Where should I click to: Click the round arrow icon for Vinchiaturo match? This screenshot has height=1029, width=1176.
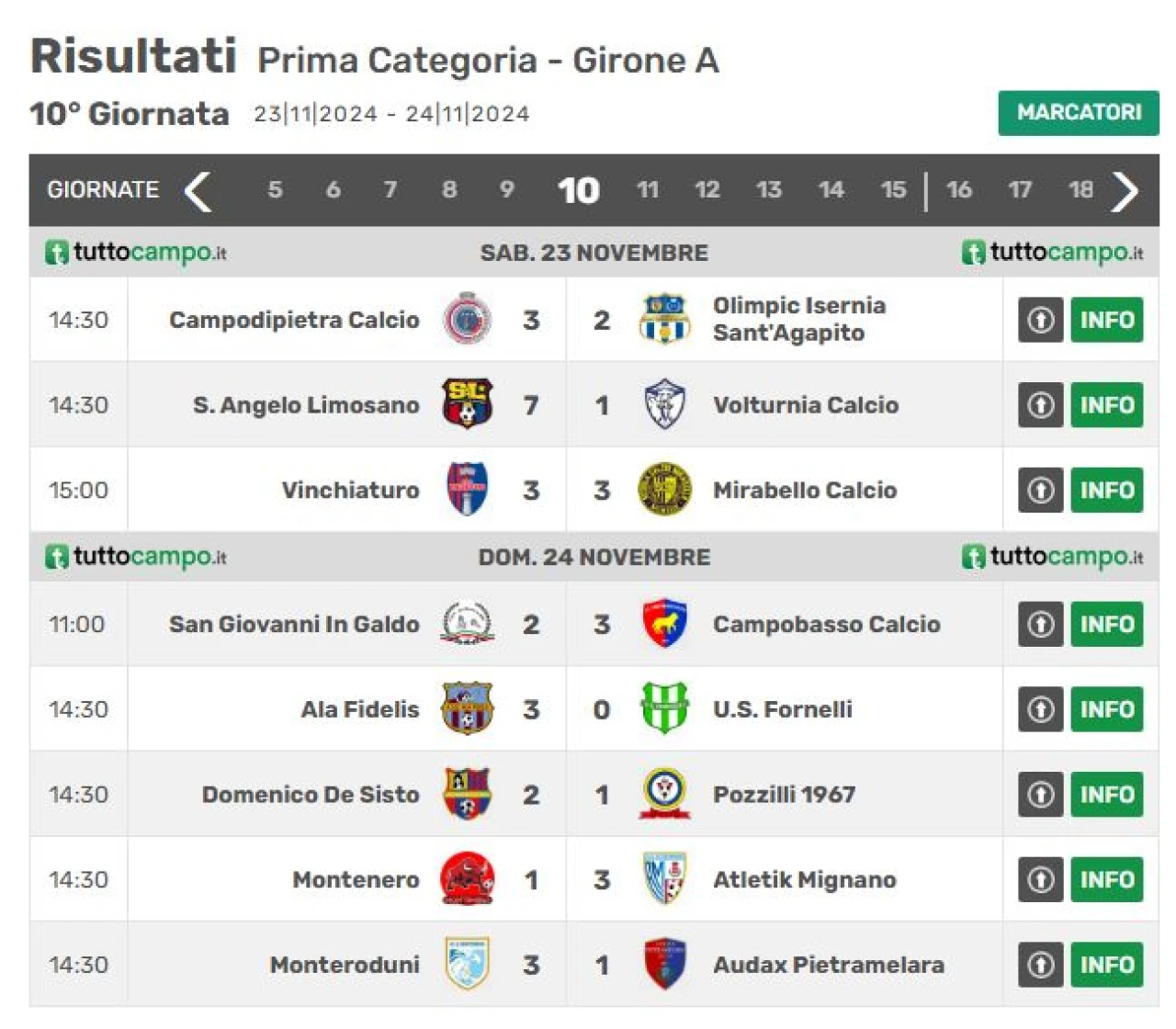(x=1040, y=490)
